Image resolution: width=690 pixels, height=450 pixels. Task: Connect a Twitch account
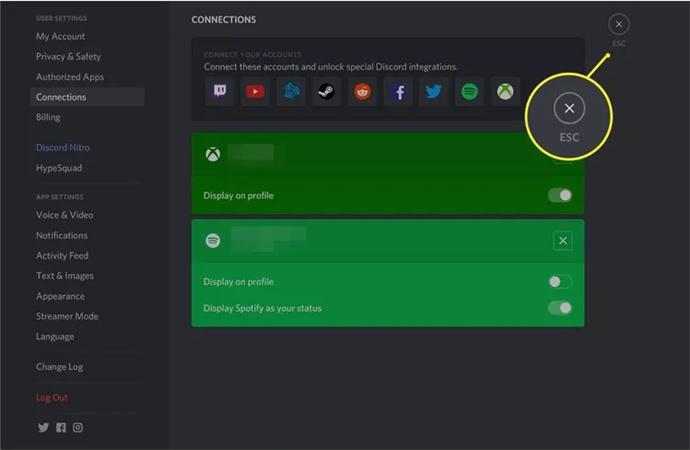[220, 91]
